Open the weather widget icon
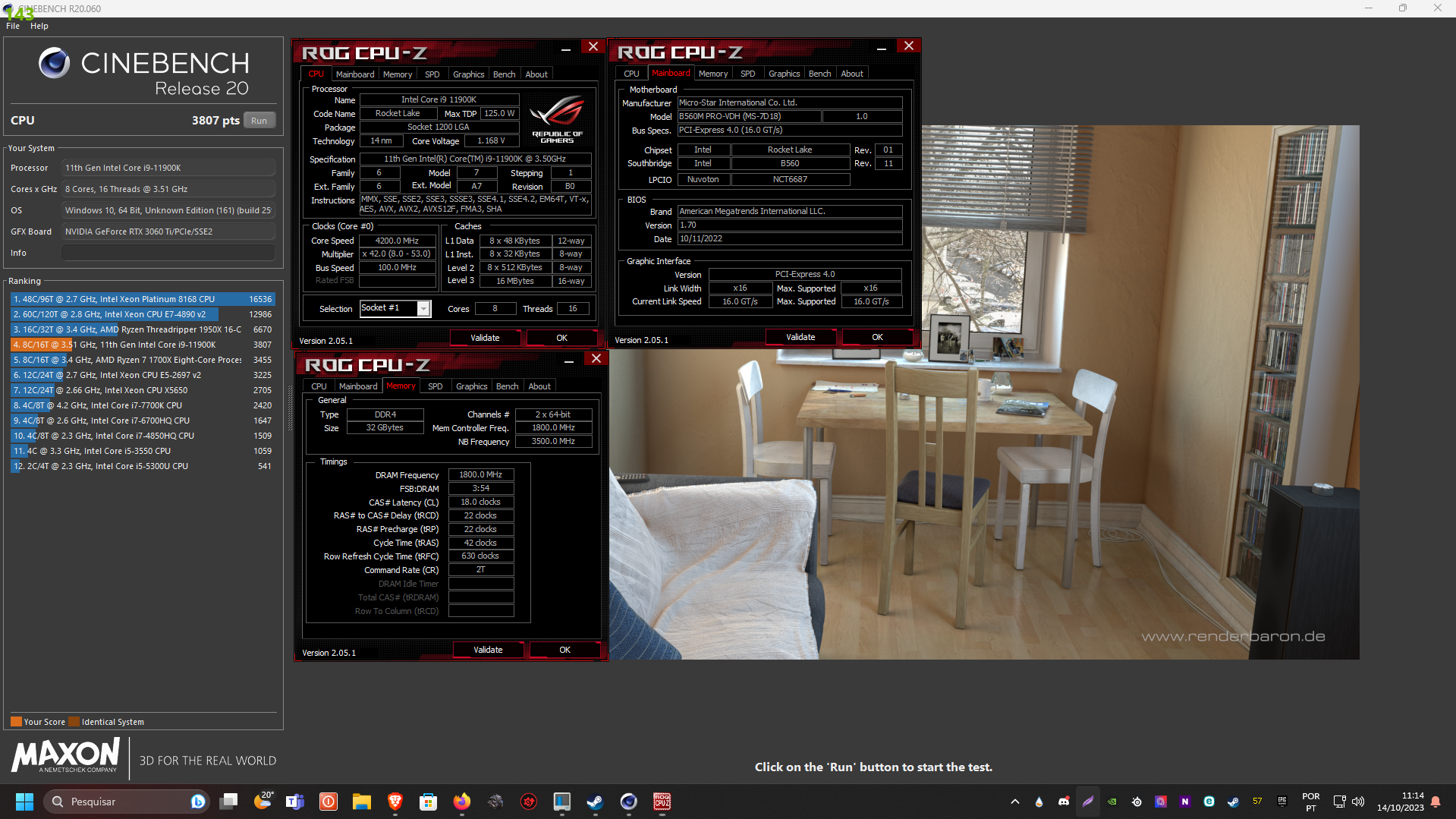Image resolution: width=1456 pixels, height=819 pixels. 263,802
